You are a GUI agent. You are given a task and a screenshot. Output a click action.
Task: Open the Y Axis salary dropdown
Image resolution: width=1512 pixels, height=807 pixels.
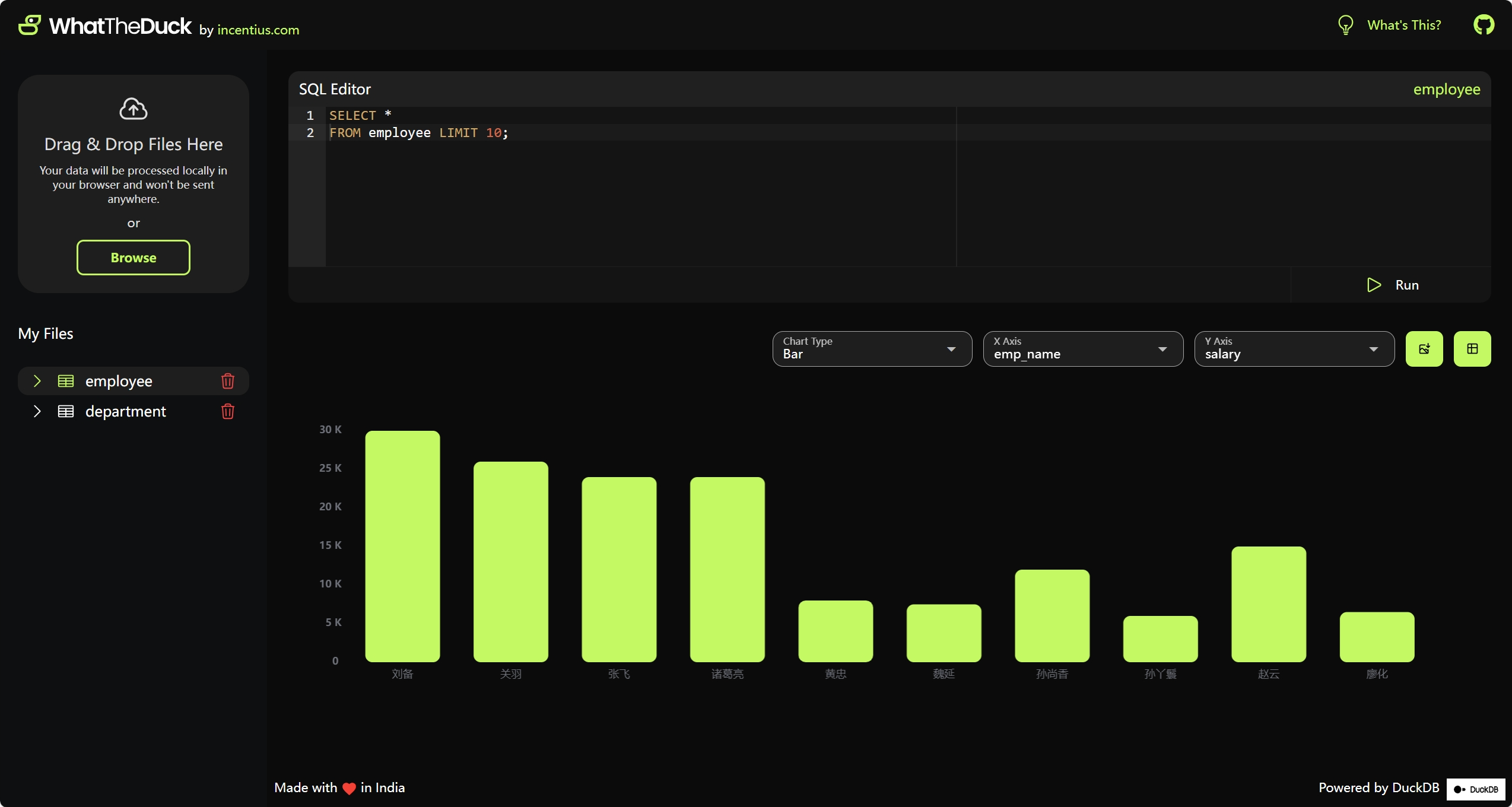[x=1294, y=349]
